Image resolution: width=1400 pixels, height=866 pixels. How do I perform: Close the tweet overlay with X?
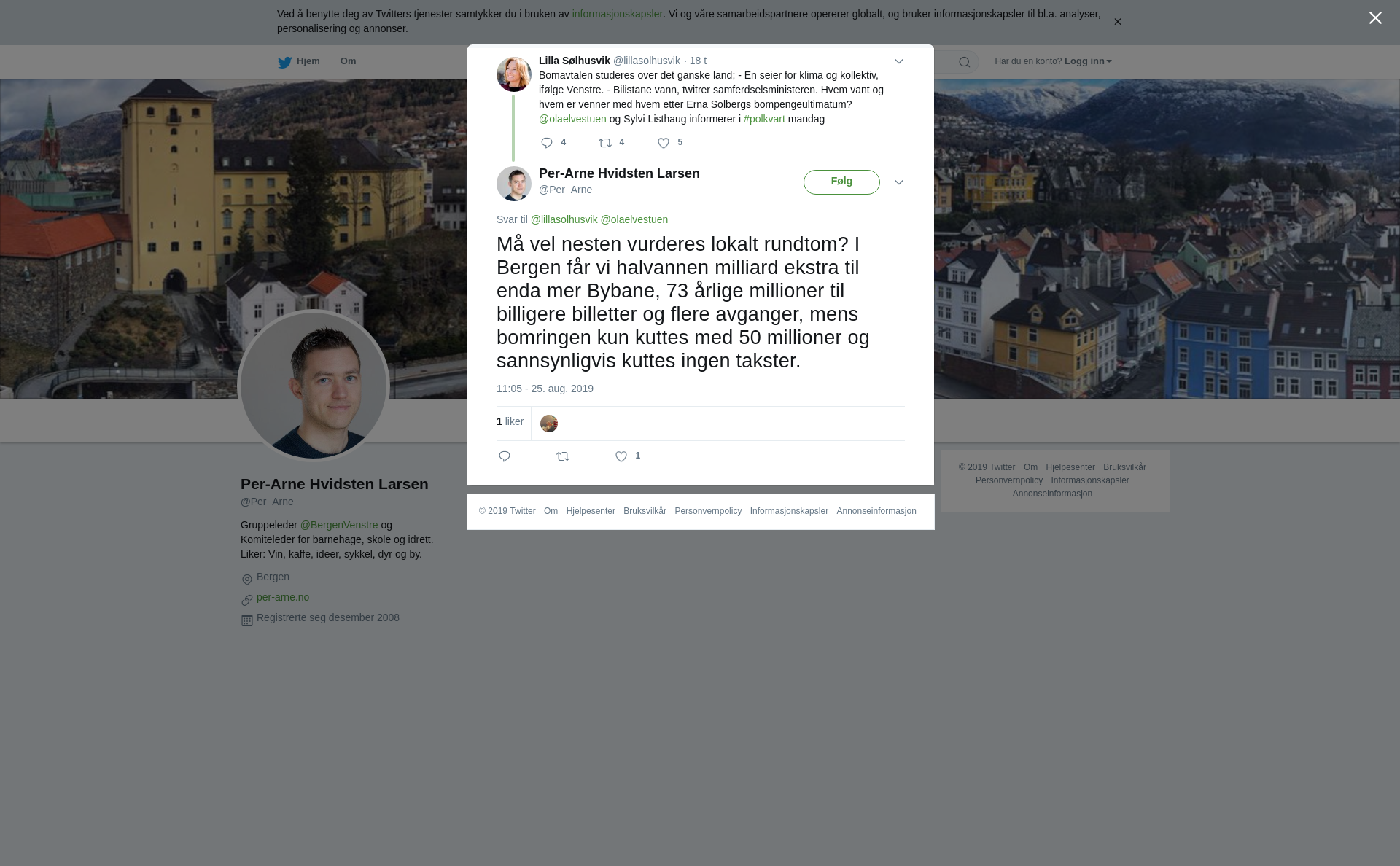[x=1375, y=18]
